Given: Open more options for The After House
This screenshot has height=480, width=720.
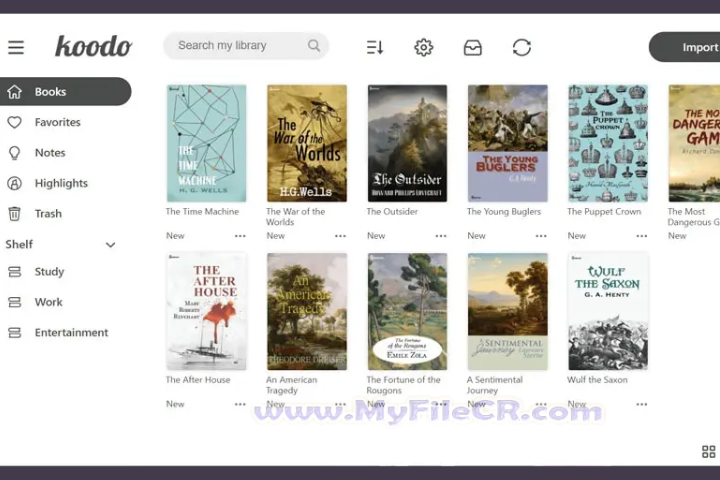Looking at the screenshot, I should click(x=240, y=404).
